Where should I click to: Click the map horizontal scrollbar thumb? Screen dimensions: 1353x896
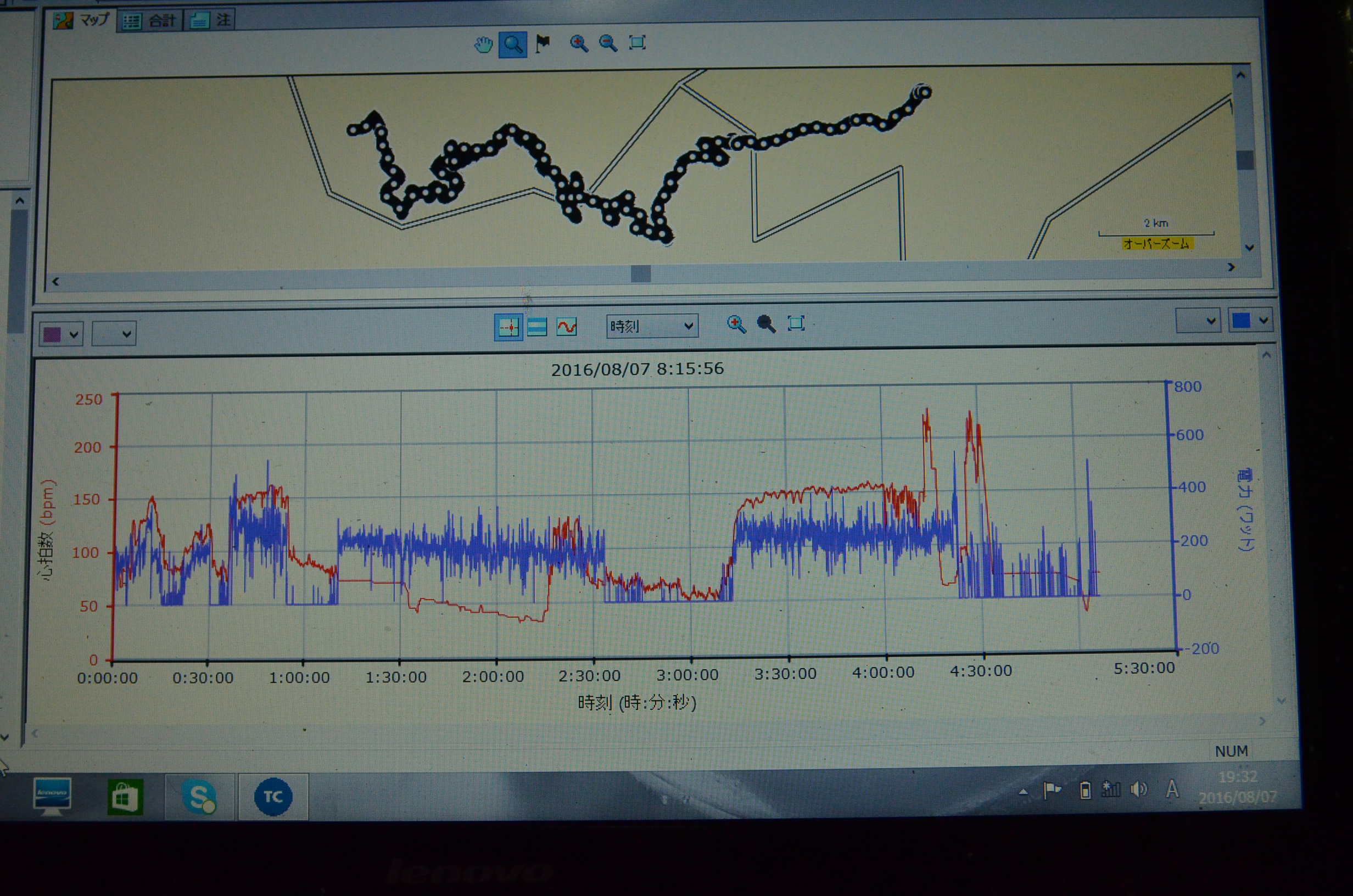click(x=640, y=275)
